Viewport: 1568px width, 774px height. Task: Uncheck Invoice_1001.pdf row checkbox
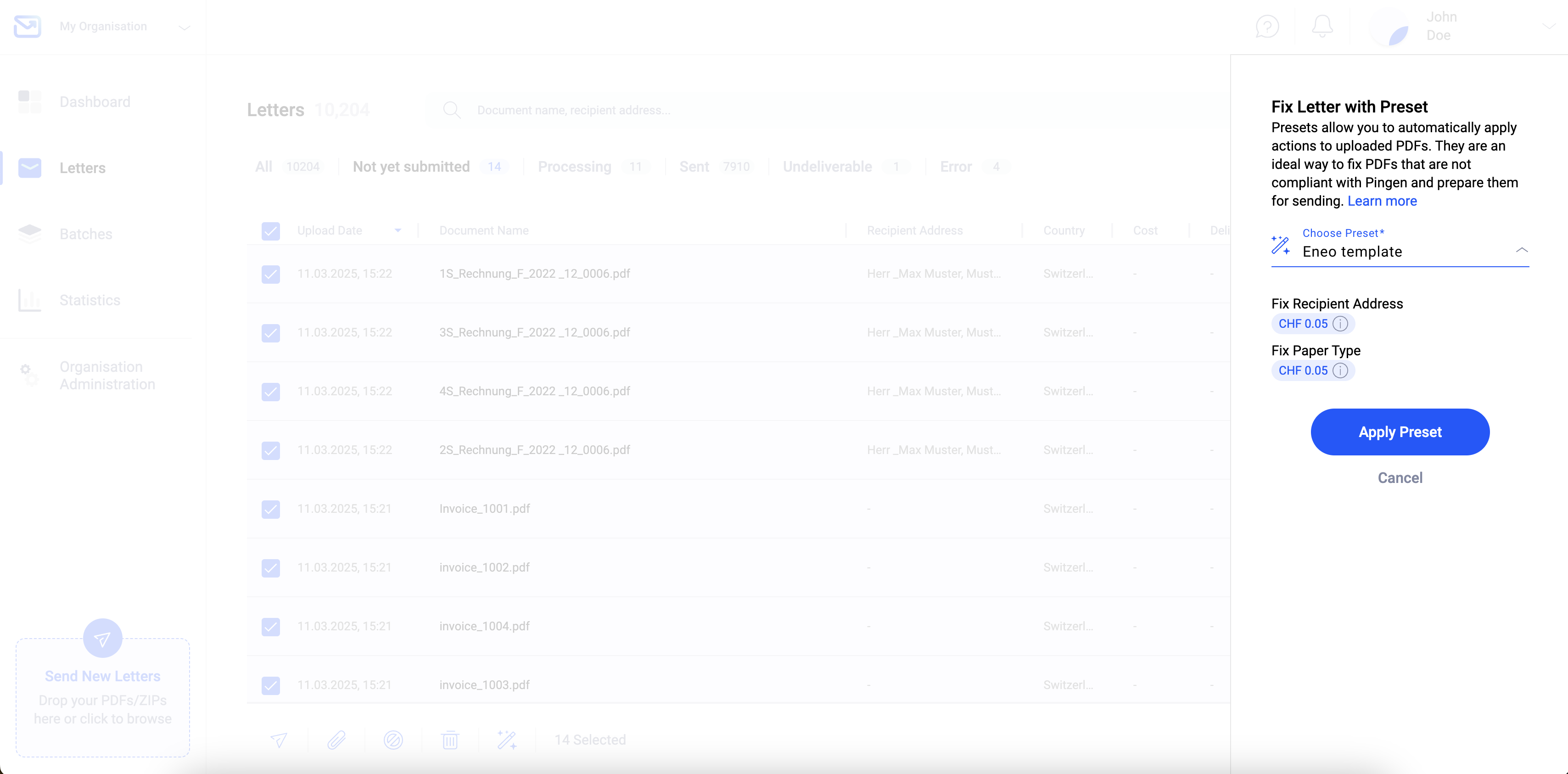pyautogui.click(x=271, y=509)
